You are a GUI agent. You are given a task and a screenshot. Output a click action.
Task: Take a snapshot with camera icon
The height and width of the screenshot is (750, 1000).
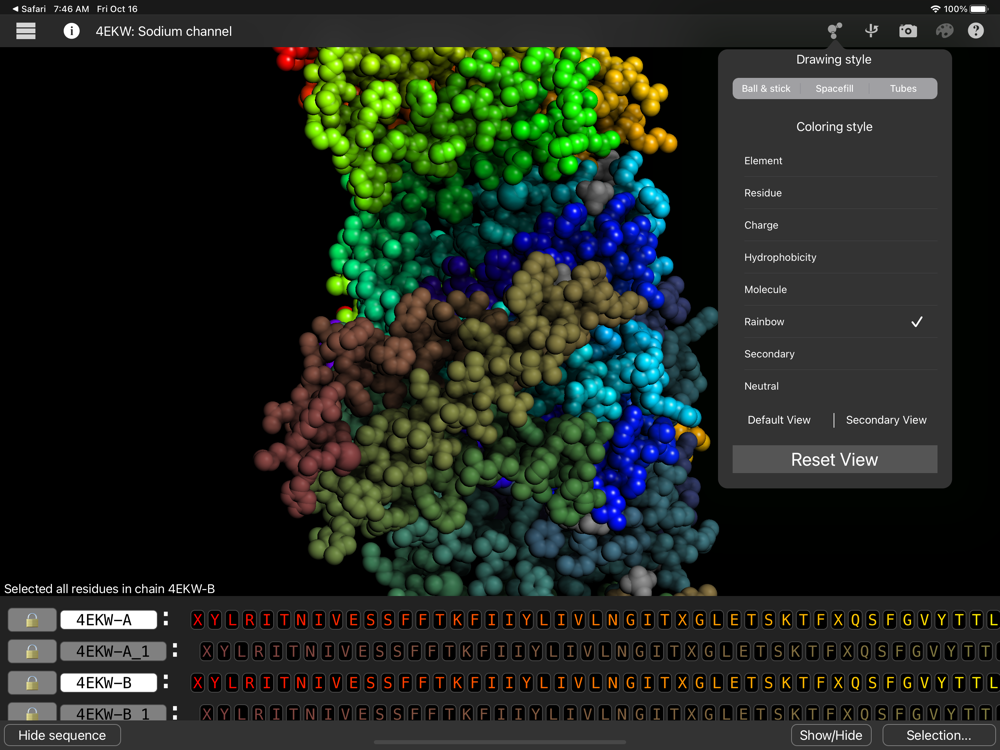pos(907,31)
